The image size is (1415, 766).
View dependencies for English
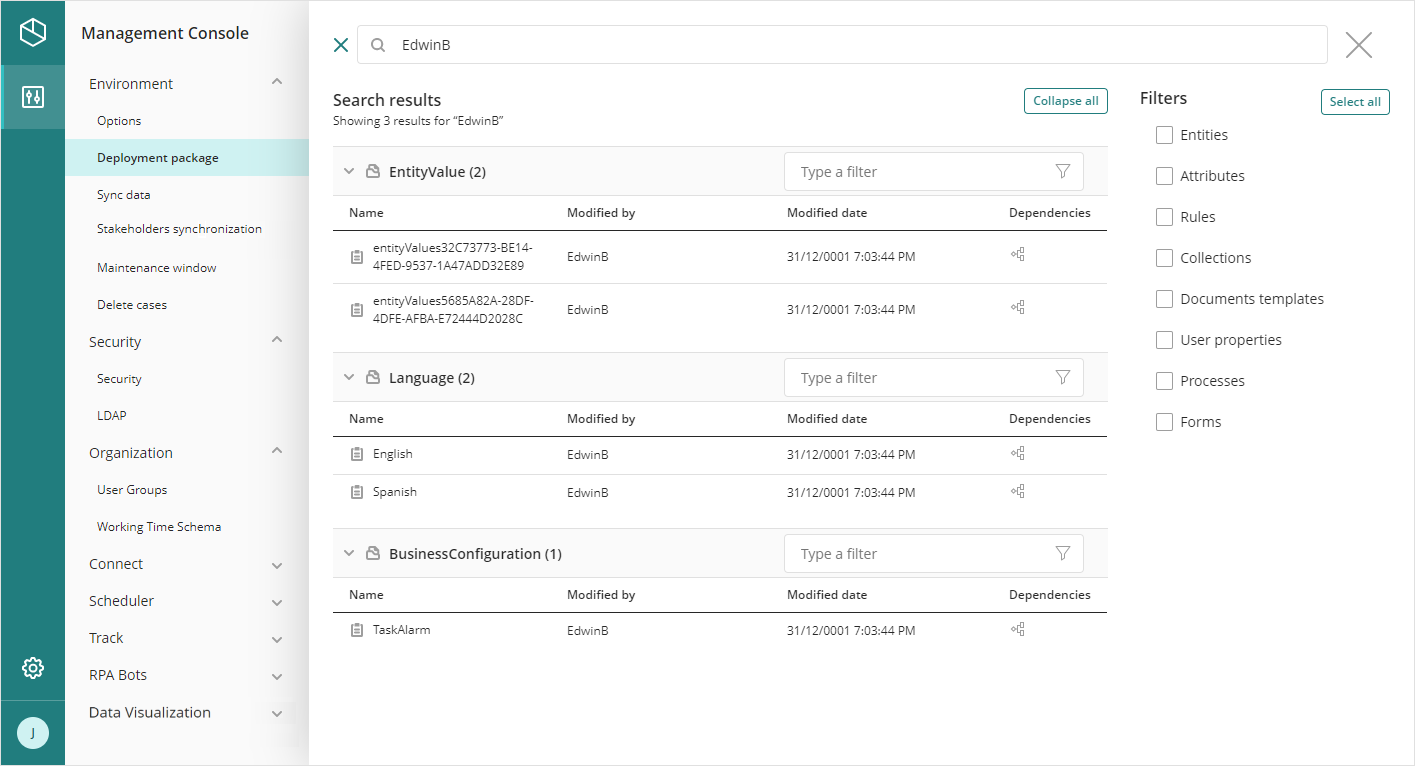(1018, 454)
